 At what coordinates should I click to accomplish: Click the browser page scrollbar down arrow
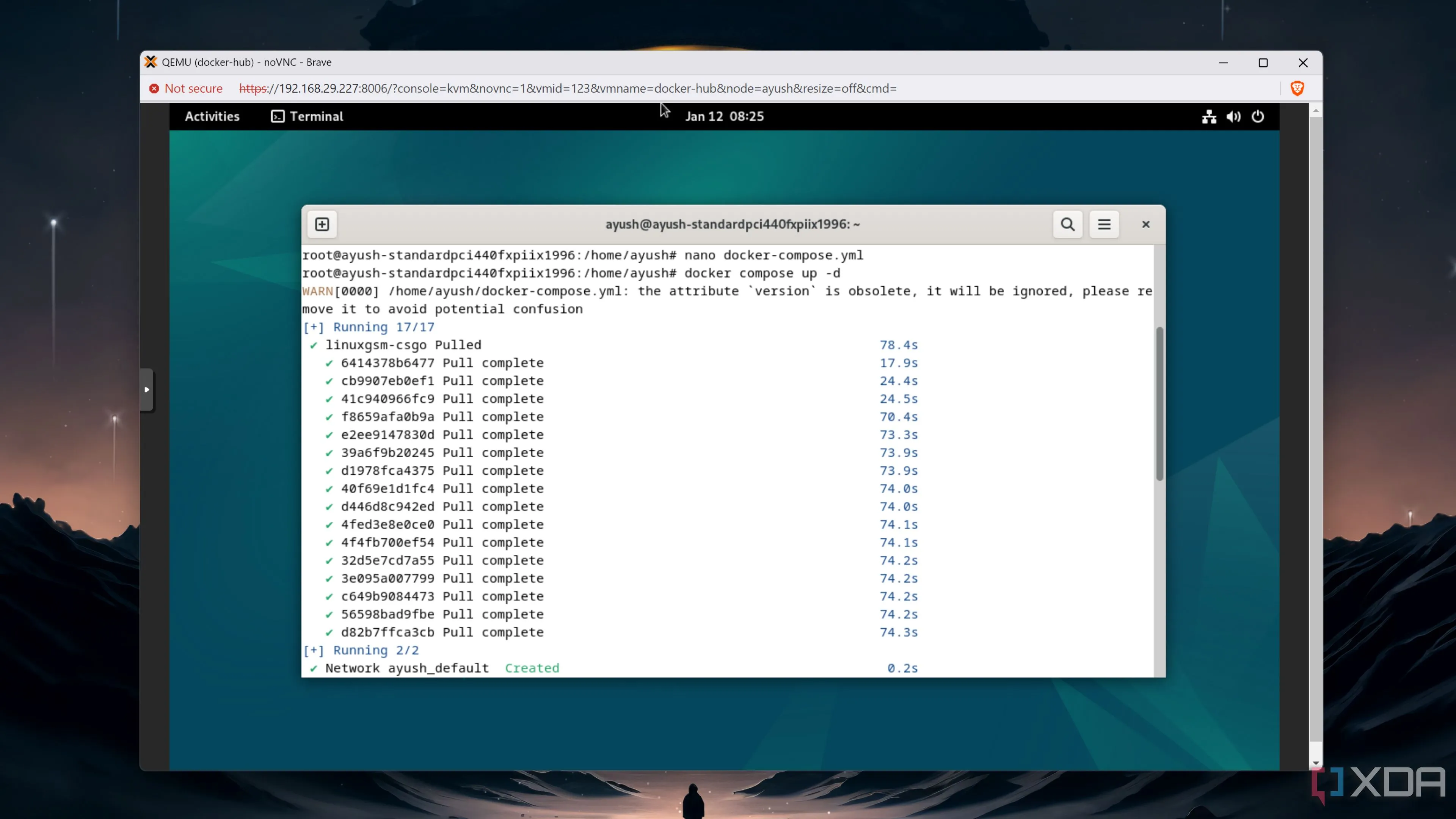pyautogui.click(x=1315, y=763)
